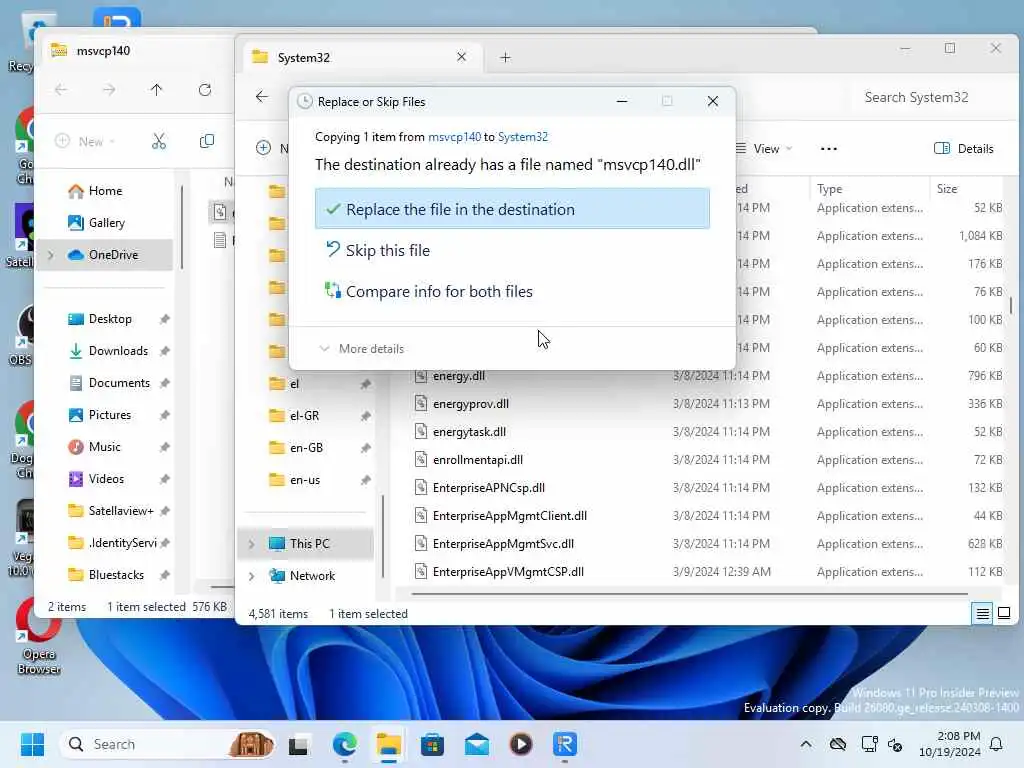The width and height of the screenshot is (1024, 768).
Task: Select the System32 tab
Action: coord(362,57)
